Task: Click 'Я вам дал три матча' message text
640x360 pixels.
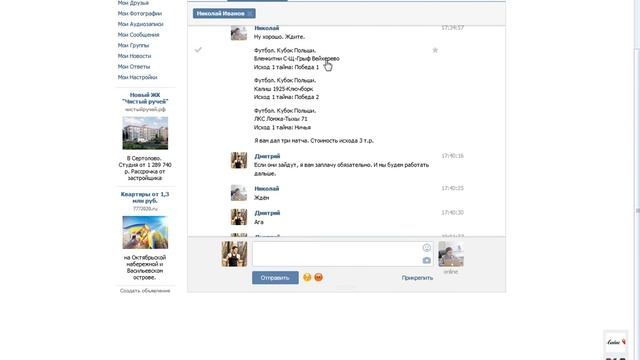Action: [x=314, y=140]
